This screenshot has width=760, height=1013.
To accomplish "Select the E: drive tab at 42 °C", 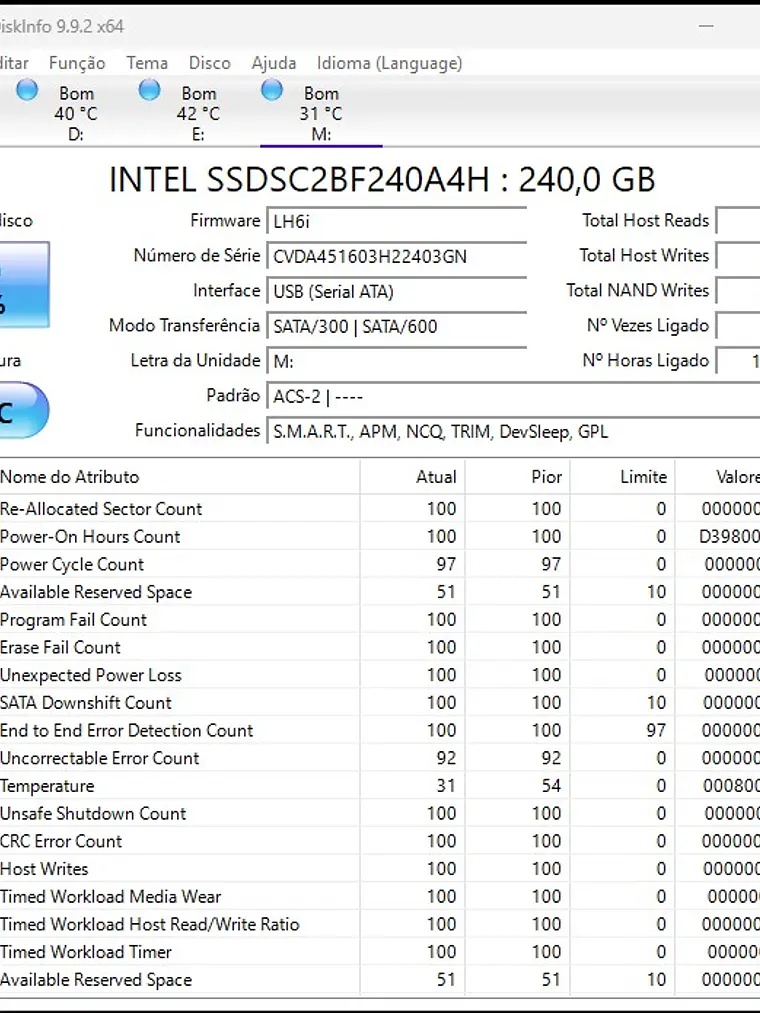I will (x=198, y=112).
